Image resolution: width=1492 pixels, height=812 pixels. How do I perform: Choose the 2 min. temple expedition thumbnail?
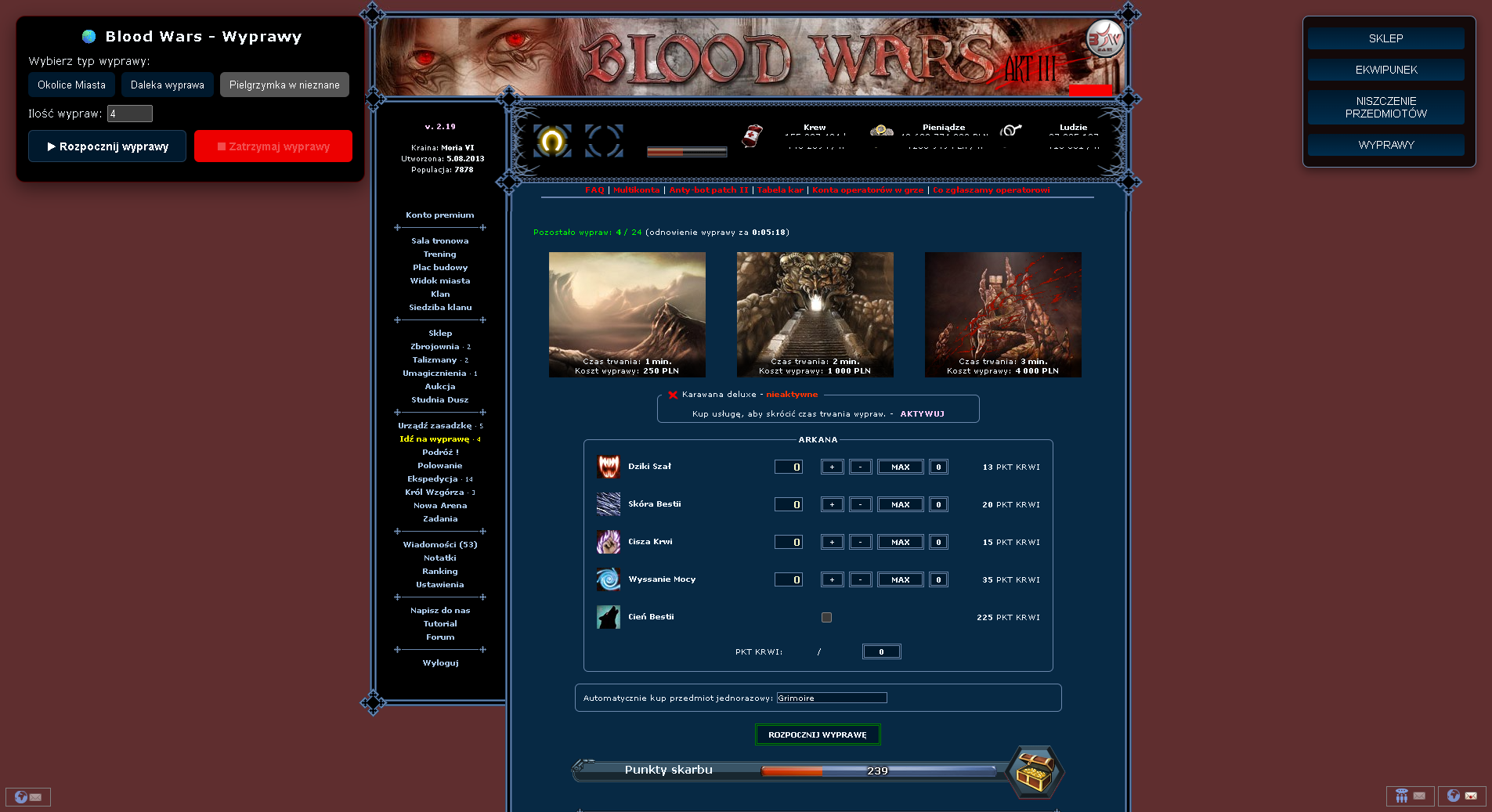coord(815,315)
